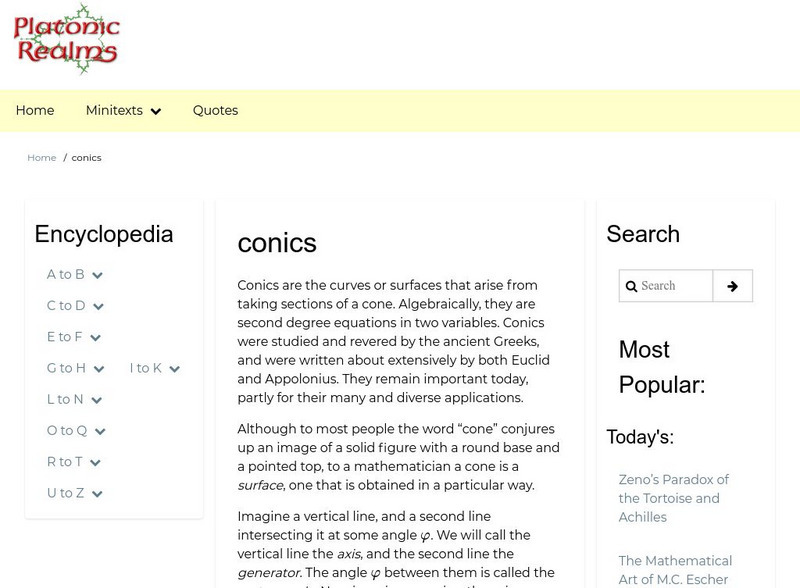Screen dimensions: 800x588
Task: Click the magnifier icon in search box
Action: click(631, 287)
